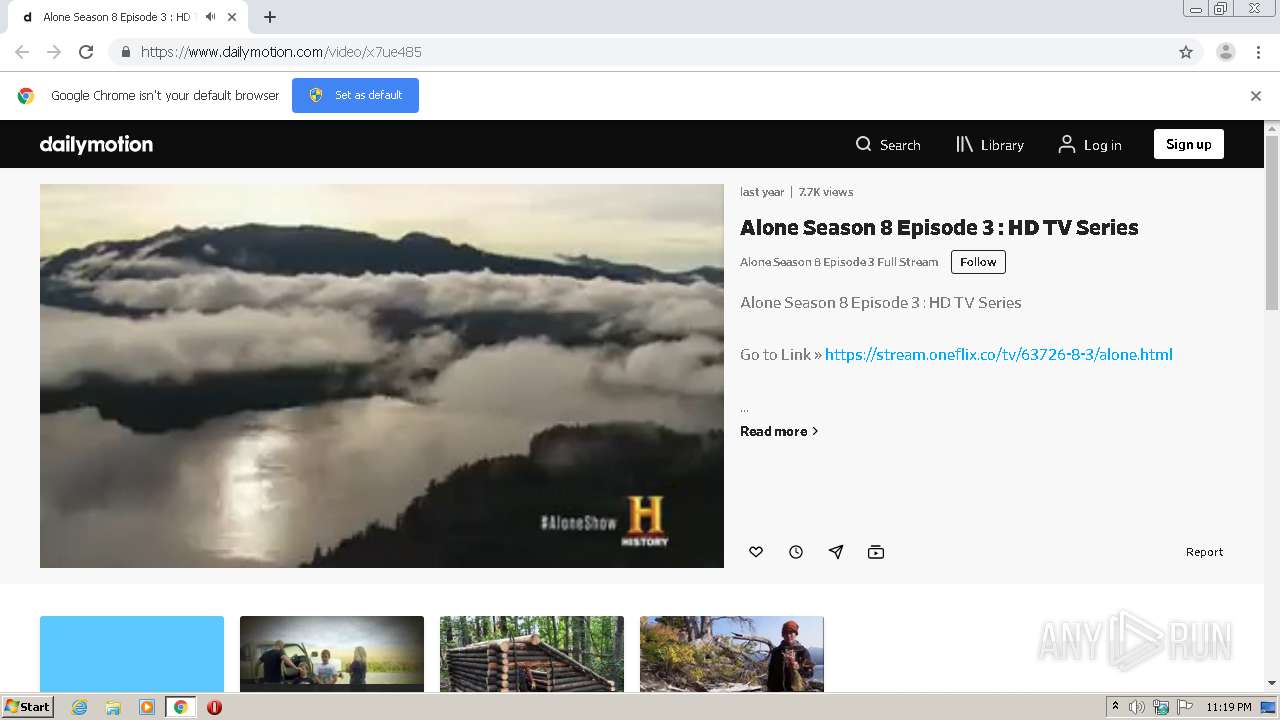Open the blue placeholder thumbnail
Viewport: 1280px width, 720px height.
pos(132,654)
